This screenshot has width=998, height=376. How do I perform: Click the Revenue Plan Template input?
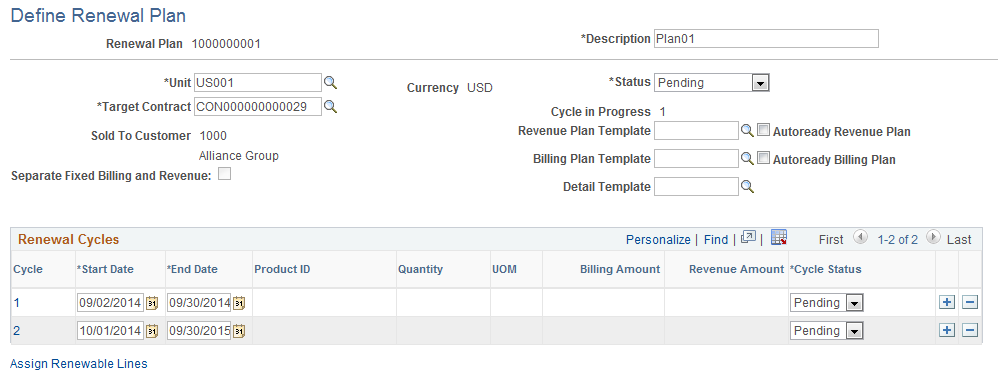pos(696,131)
